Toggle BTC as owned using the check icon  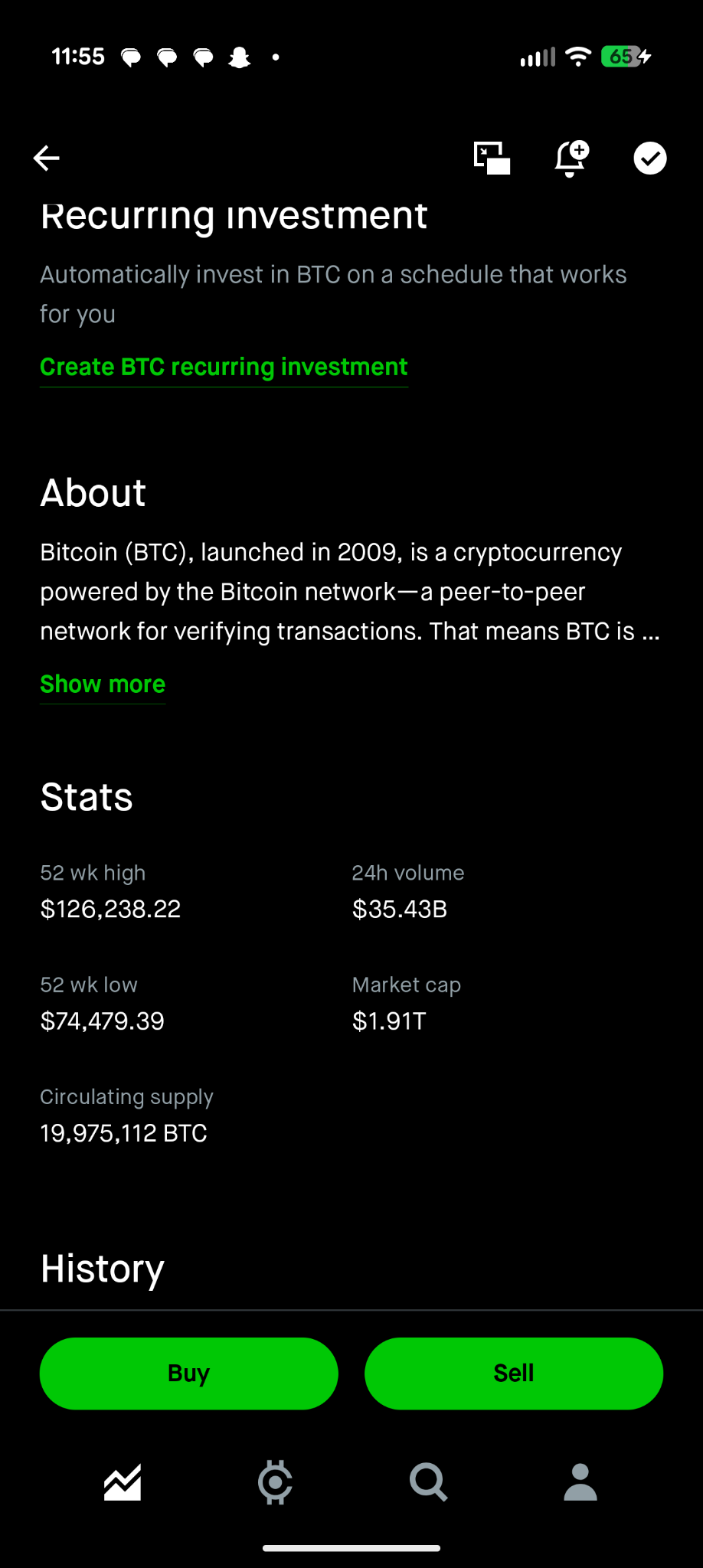pyautogui.click(x=650, y=158)
